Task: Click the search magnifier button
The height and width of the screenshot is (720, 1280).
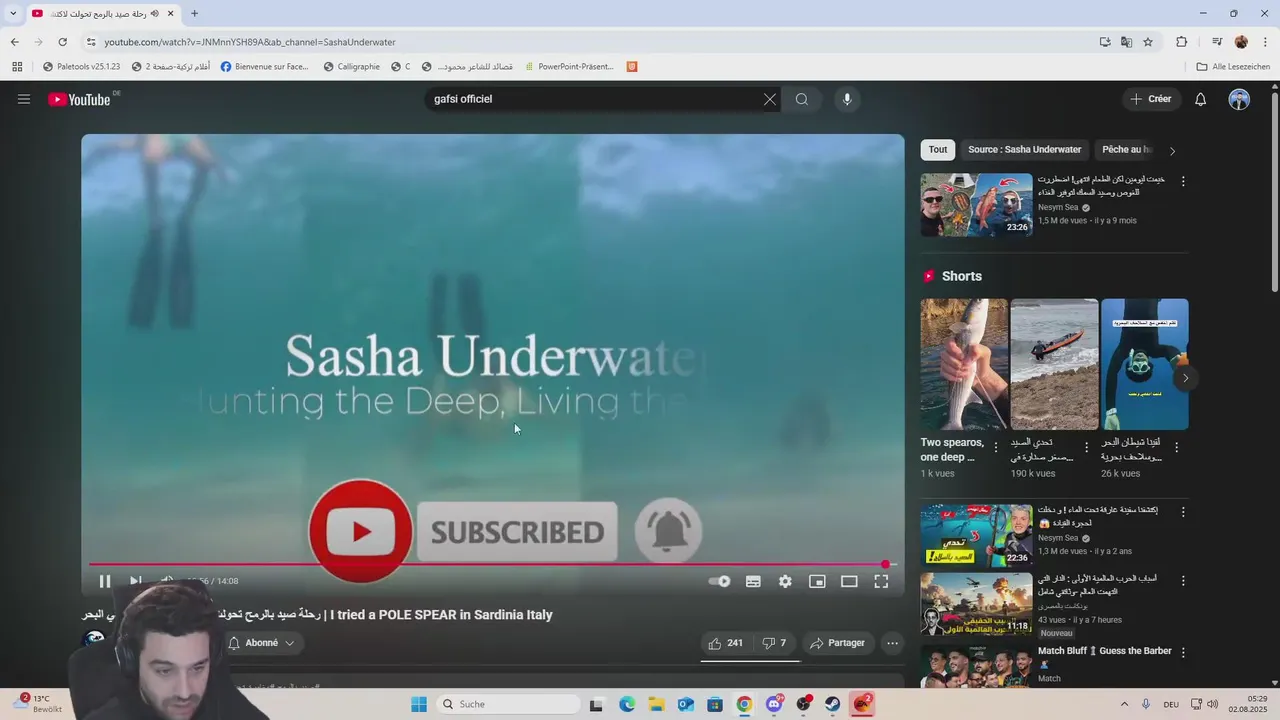Action: click(802, 99)
